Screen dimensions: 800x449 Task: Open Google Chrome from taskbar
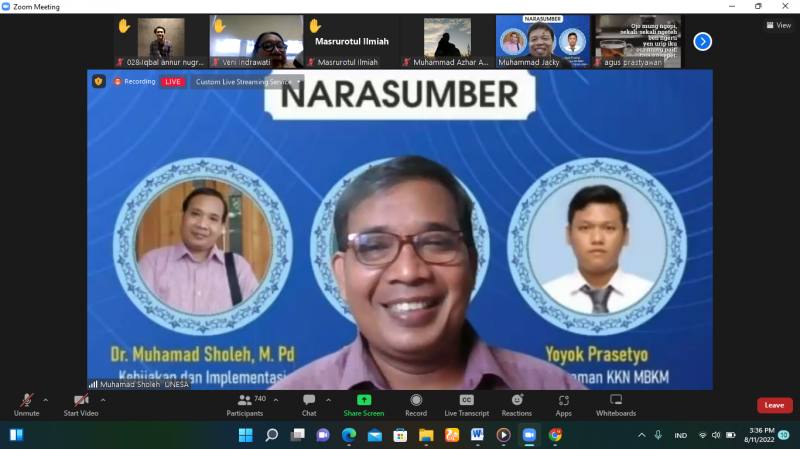(555, 435)
